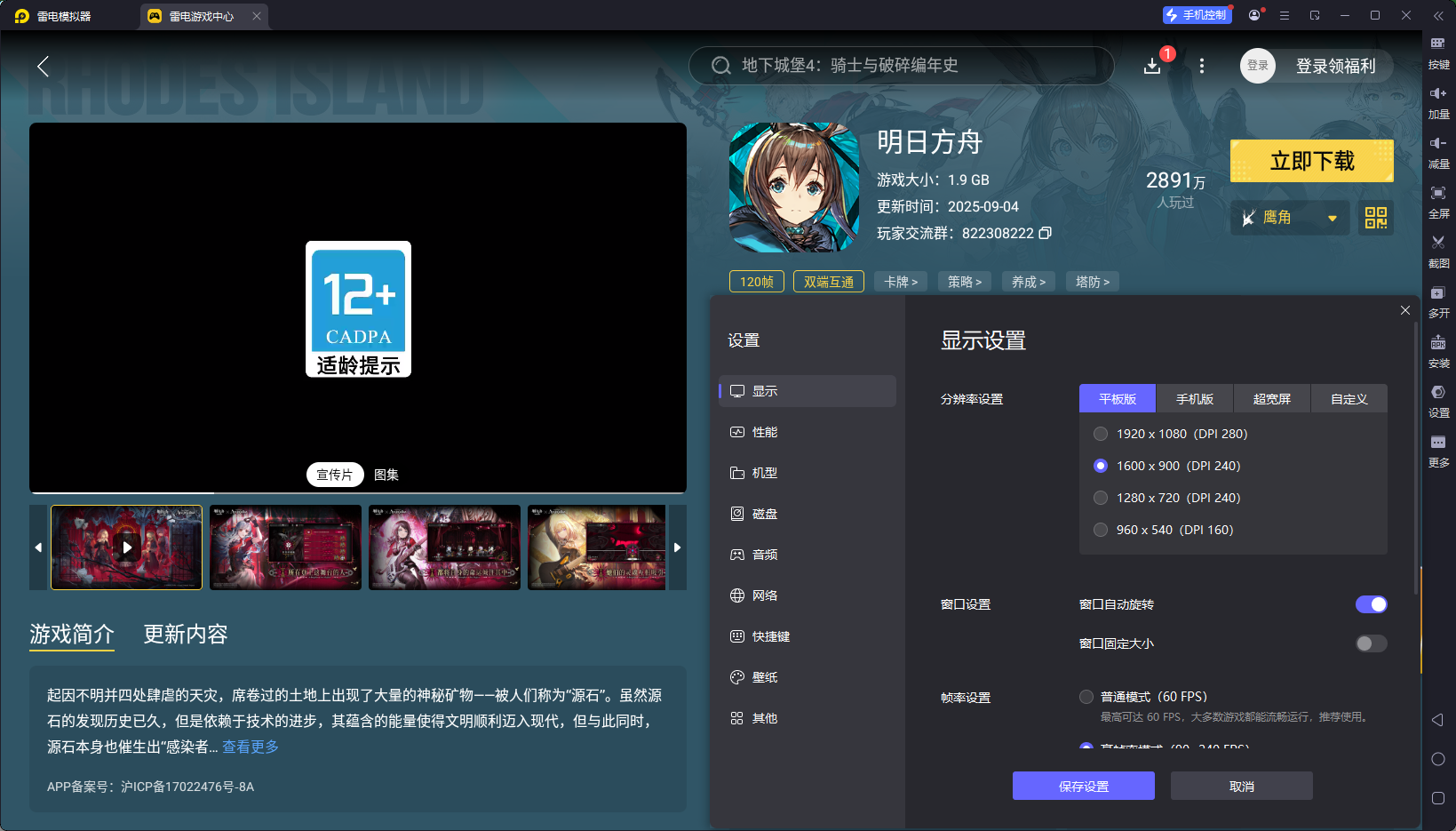
Task: Open 性能 performance settings category
Action: tap(808, 432)
